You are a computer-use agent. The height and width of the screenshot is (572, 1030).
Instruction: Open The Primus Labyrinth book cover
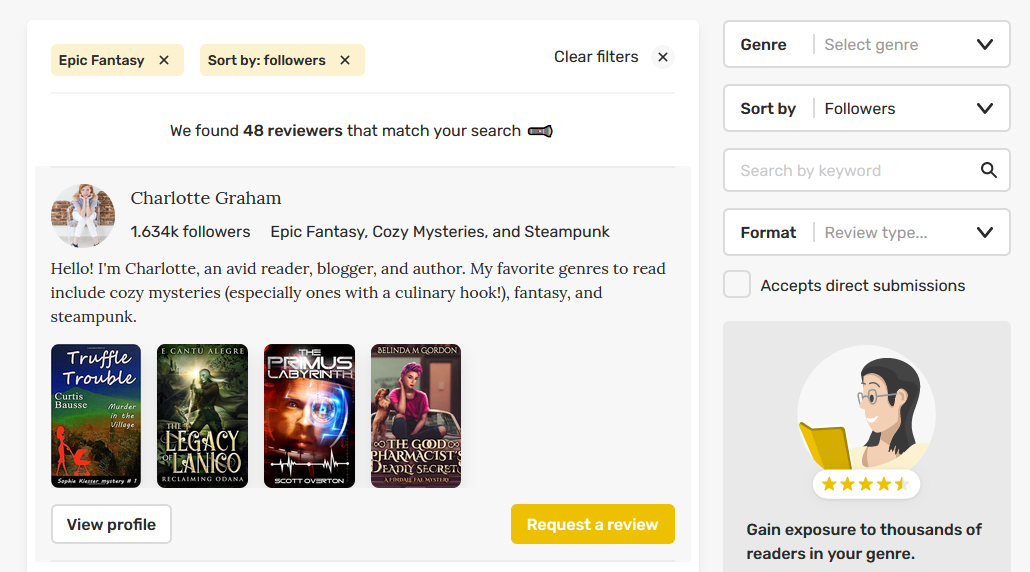309,416
